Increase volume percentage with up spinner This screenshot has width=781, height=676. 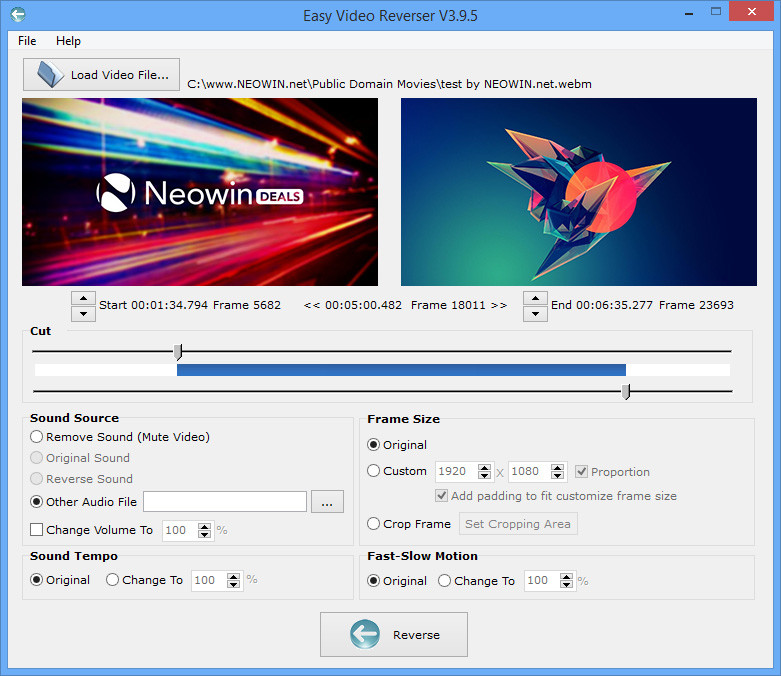pos(204,526)
